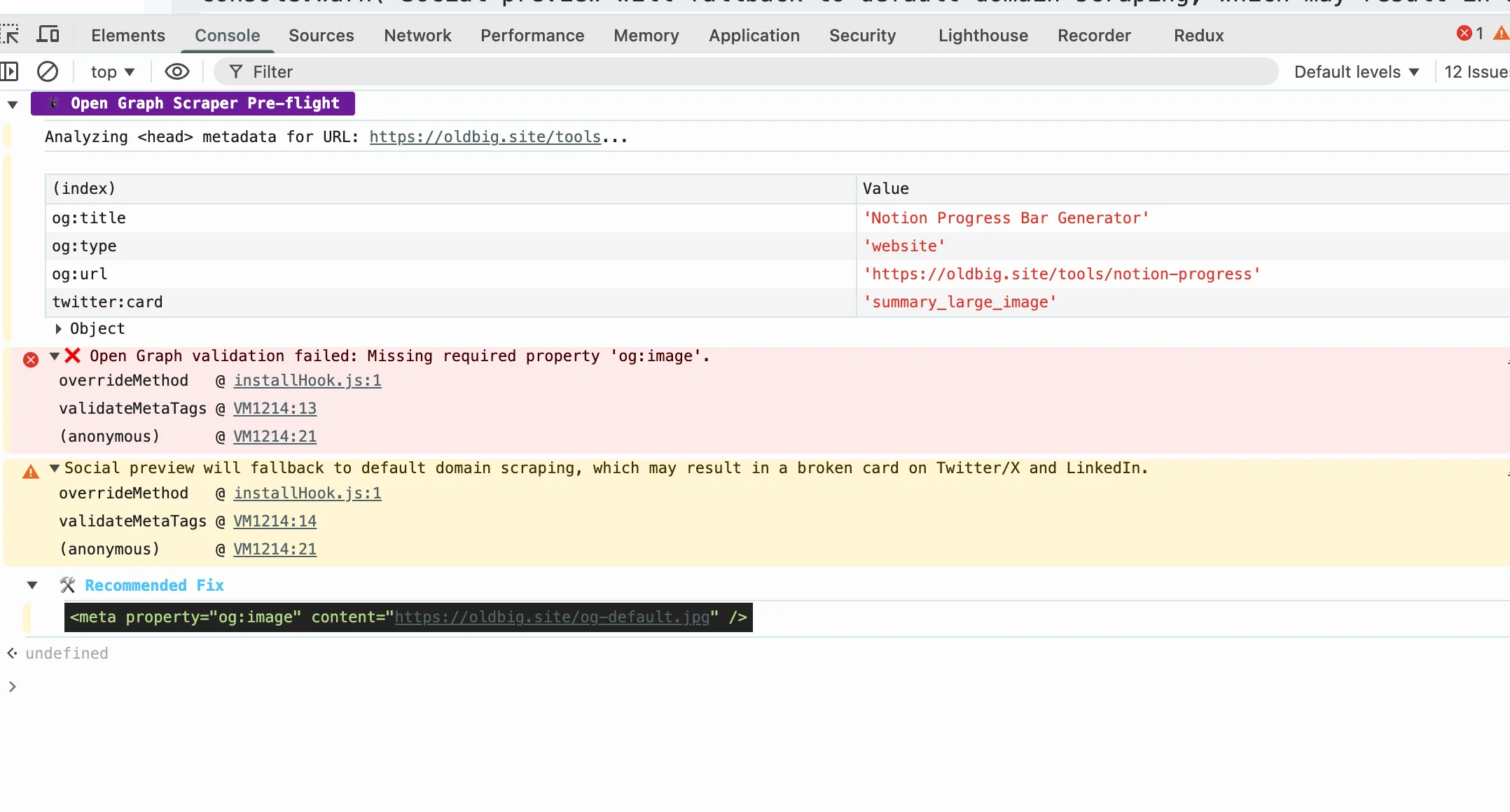Screen dimensions: 1510x812
Task: Select the Console tab
Action: (227, 35)
